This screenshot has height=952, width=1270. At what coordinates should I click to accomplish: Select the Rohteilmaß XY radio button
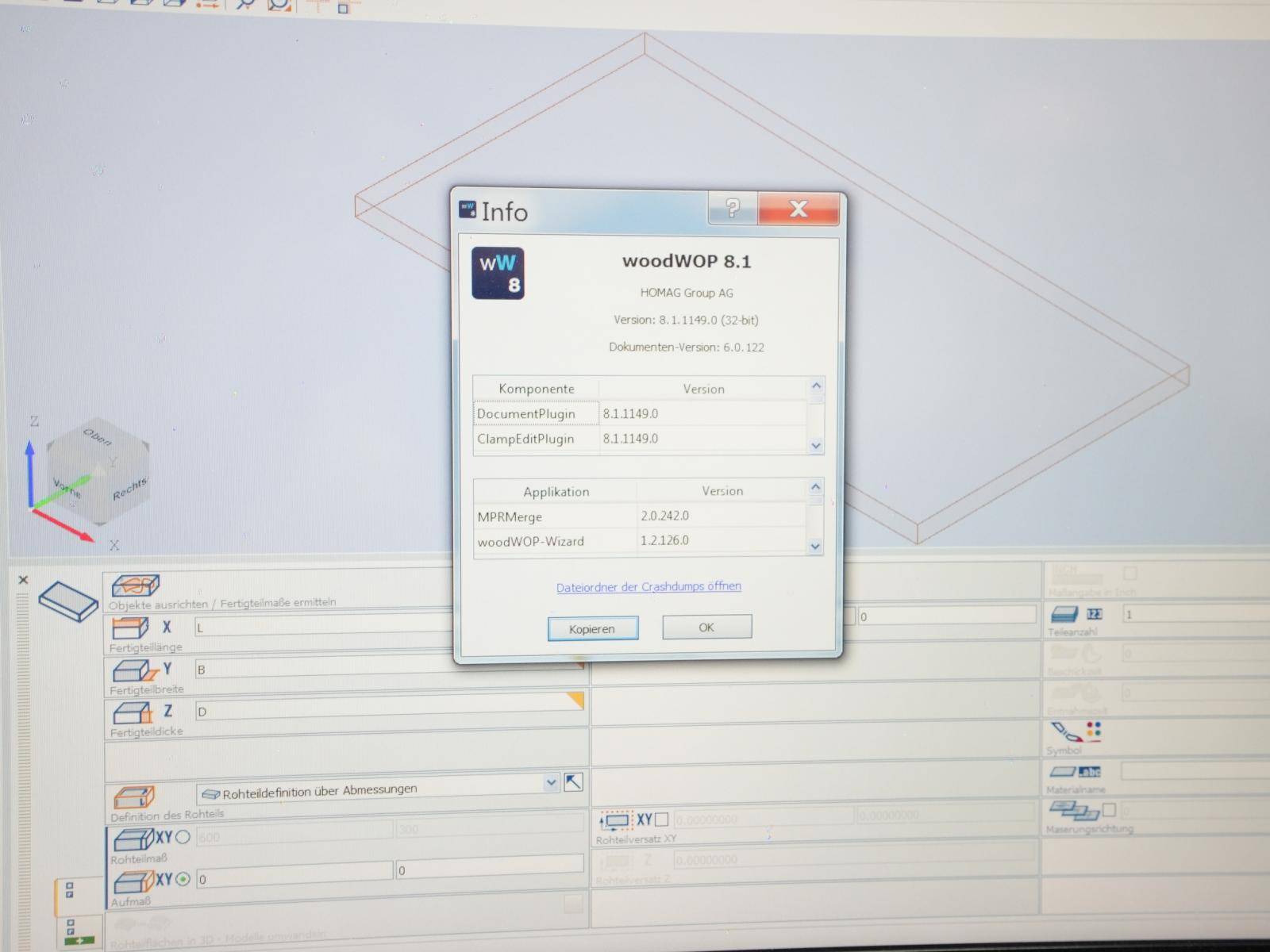(183, 837)
